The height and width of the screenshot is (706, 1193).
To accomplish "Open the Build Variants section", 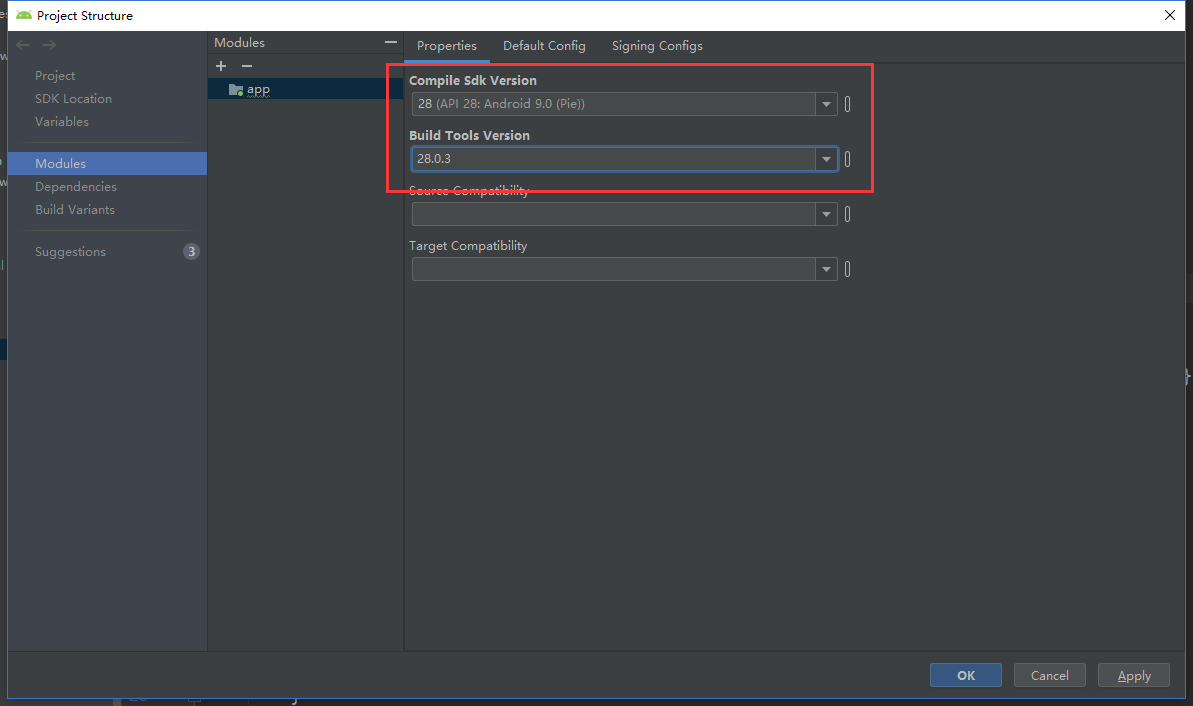I will pos(75,209).
